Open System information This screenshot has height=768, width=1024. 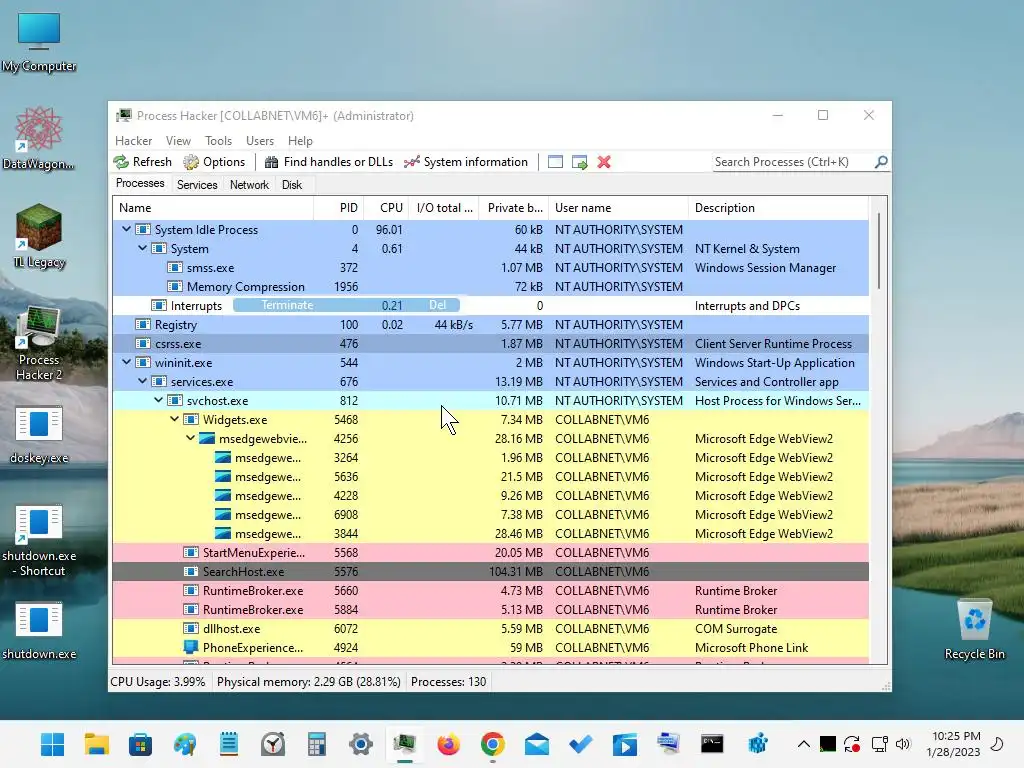pos(466,162)
